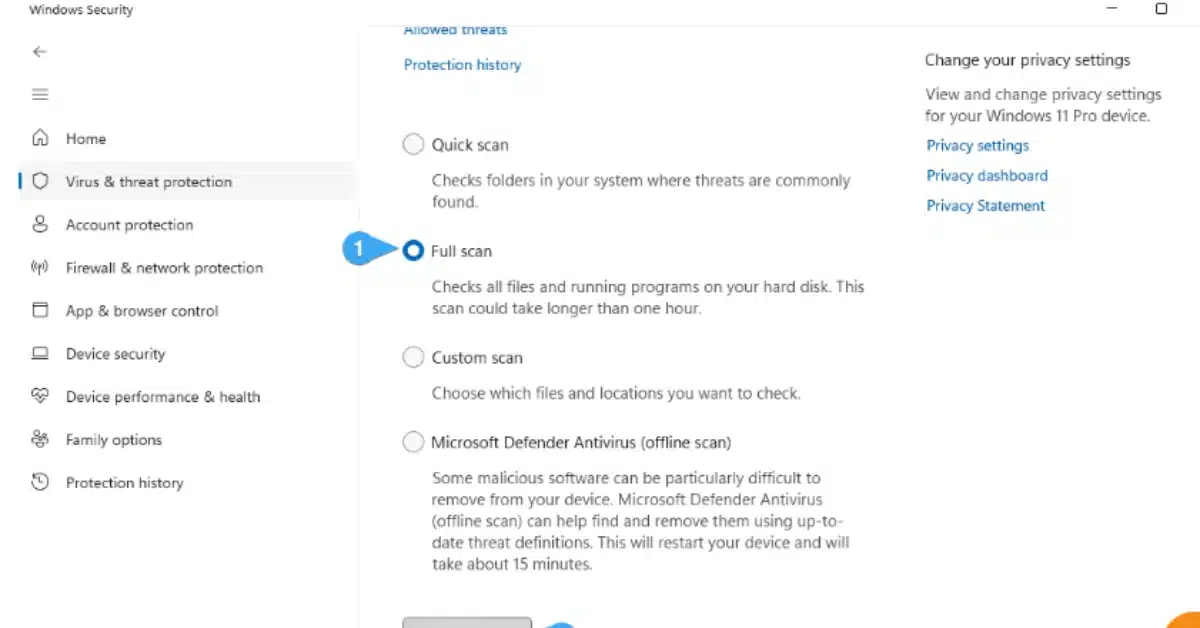Open the Privacy Statement link
The width and height of the screenshot is (1200, 628).
985,206
